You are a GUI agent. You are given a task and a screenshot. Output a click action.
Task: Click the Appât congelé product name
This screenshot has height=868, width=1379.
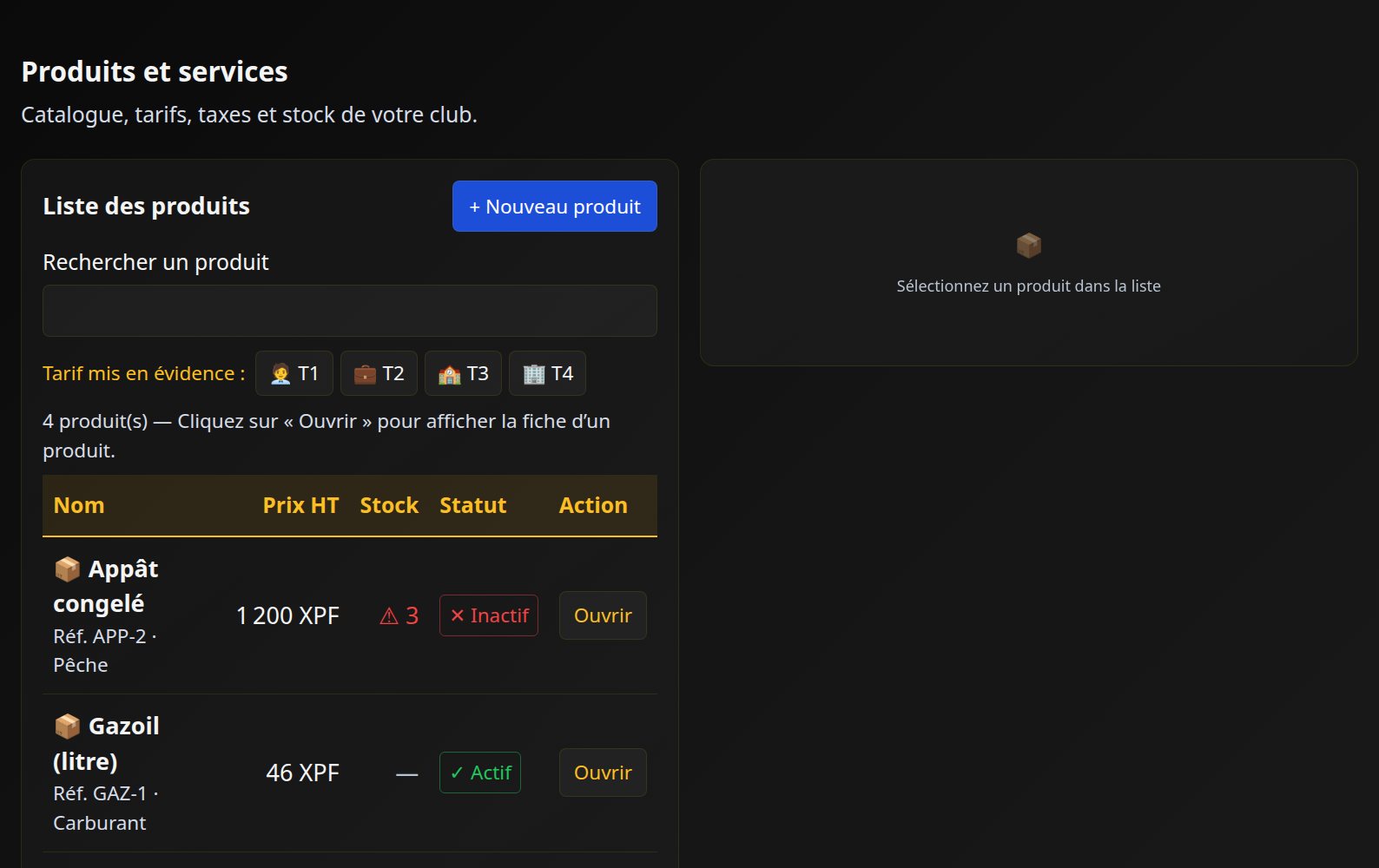click(106, 587)
